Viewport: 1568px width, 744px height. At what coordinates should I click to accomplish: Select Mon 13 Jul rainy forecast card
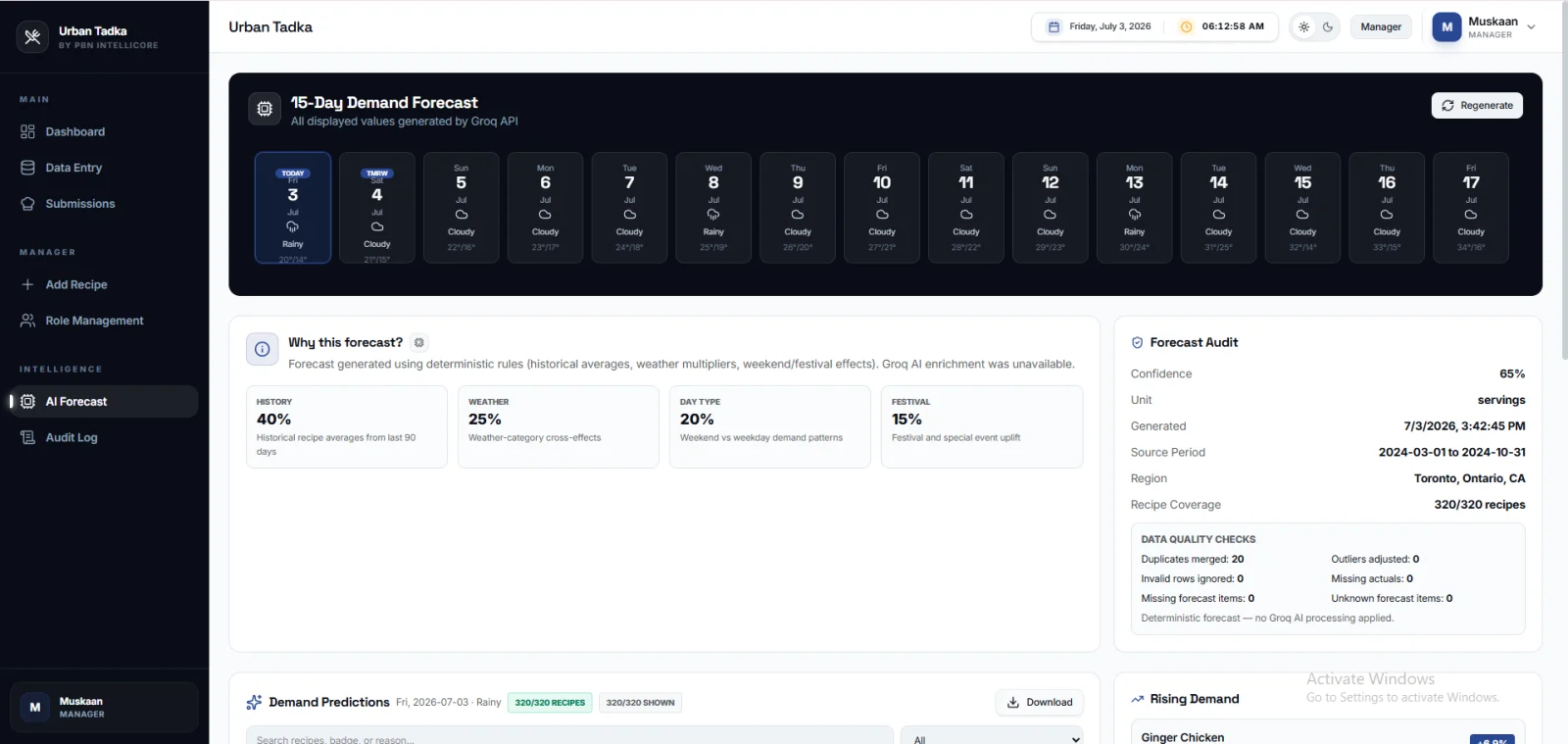(x=1135, y=208)
